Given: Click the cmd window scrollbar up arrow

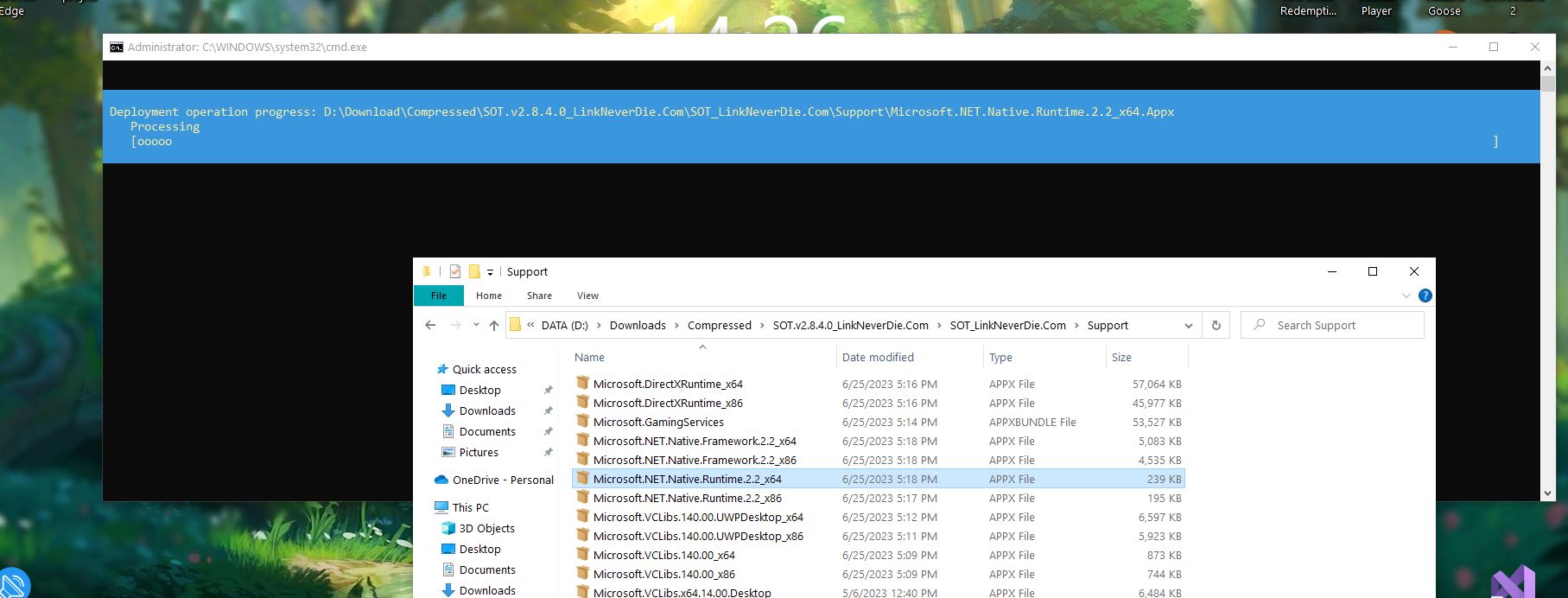Looking at the screenshot, I should point(1547,67).
